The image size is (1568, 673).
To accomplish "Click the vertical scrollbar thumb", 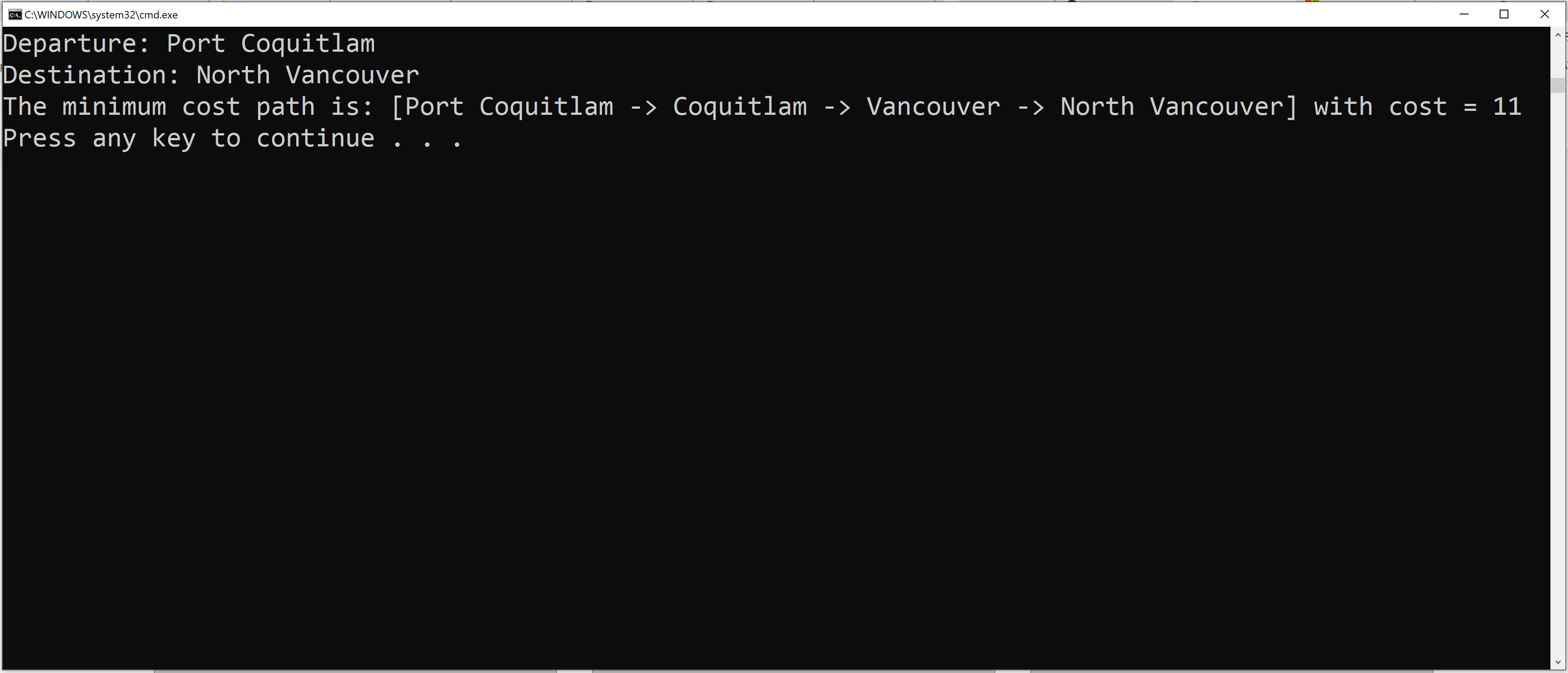I will (1557, 85).
